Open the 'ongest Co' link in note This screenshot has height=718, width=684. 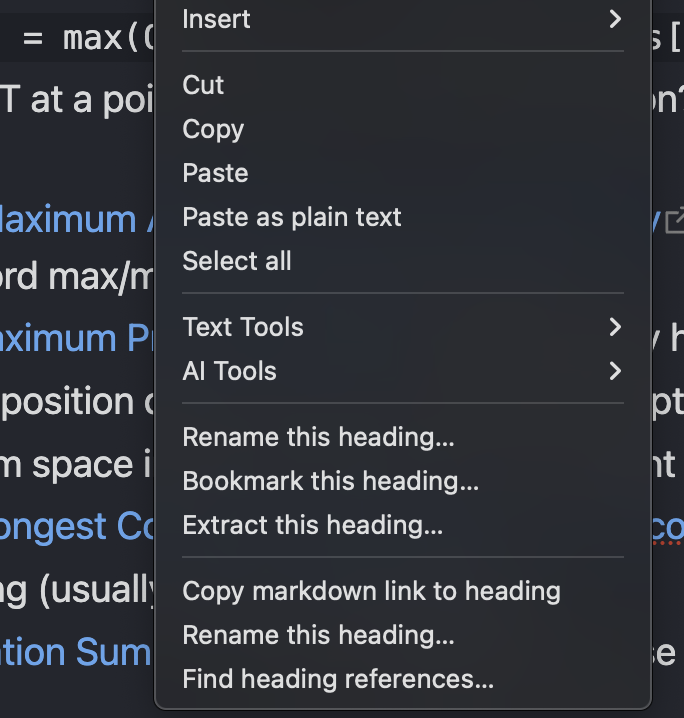pos(76,527)
